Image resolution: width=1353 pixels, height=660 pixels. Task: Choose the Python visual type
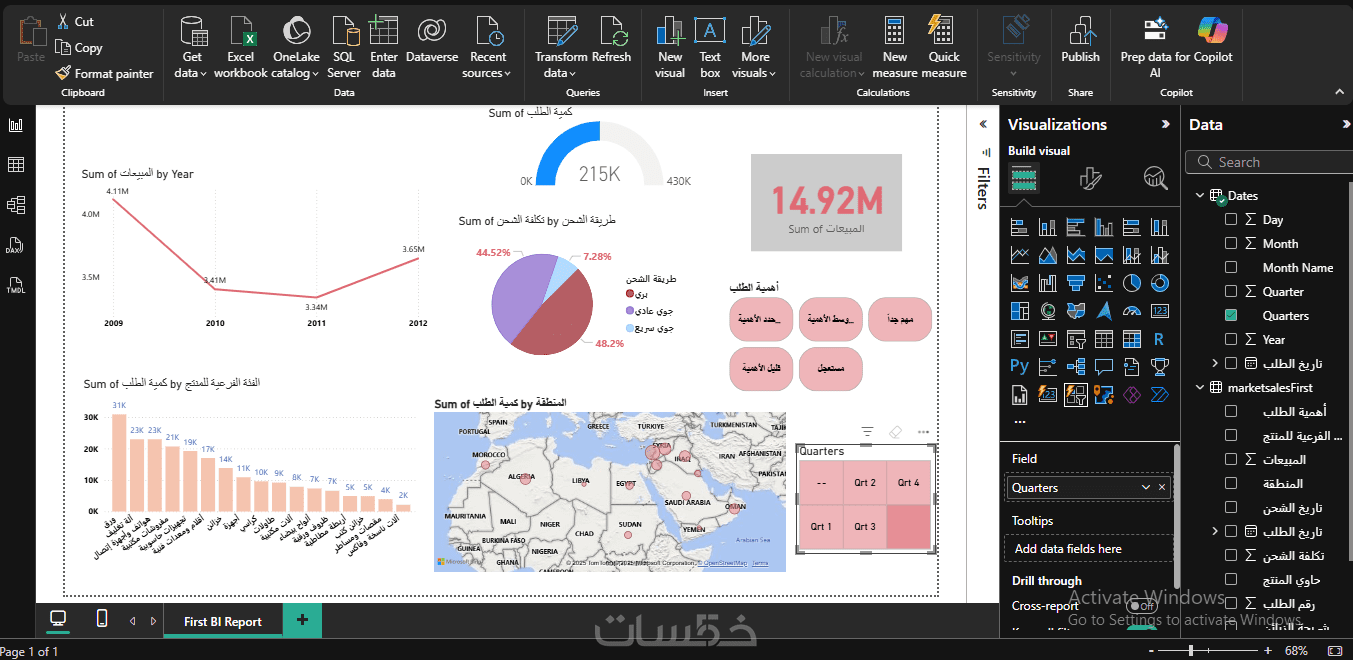(1020, 367)
